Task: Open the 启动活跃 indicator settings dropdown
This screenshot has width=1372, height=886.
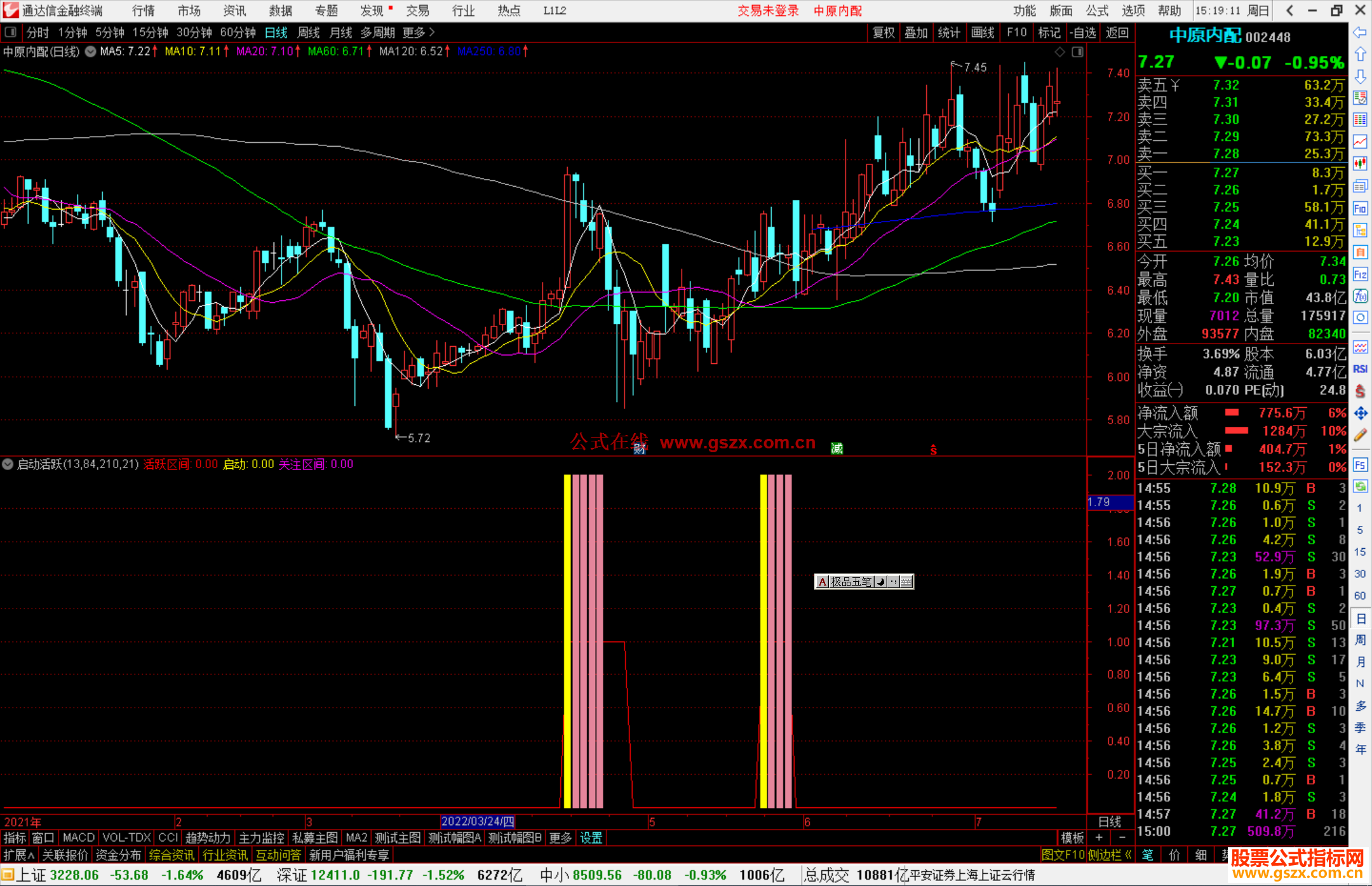Action: pos(8,464)
